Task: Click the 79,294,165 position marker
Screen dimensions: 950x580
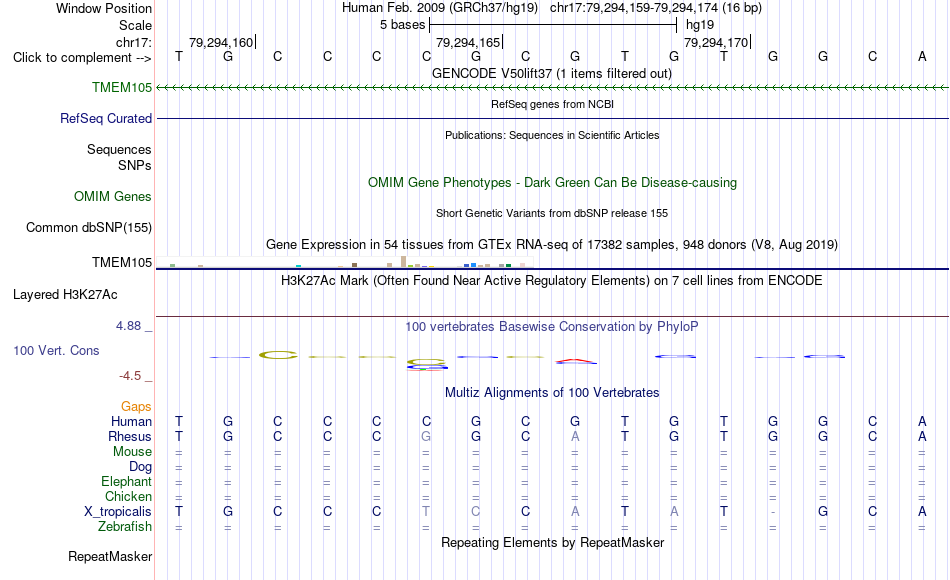Action: click(469, 42)
